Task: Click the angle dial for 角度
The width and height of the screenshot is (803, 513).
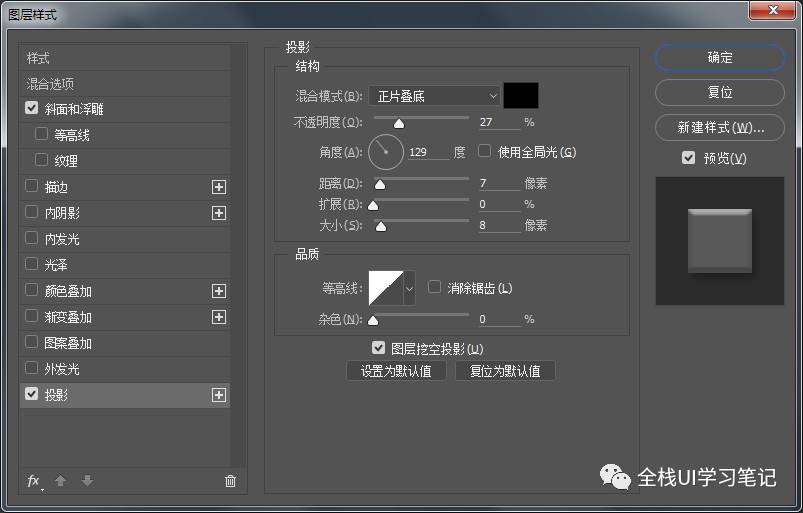Action: click(386, 152)
